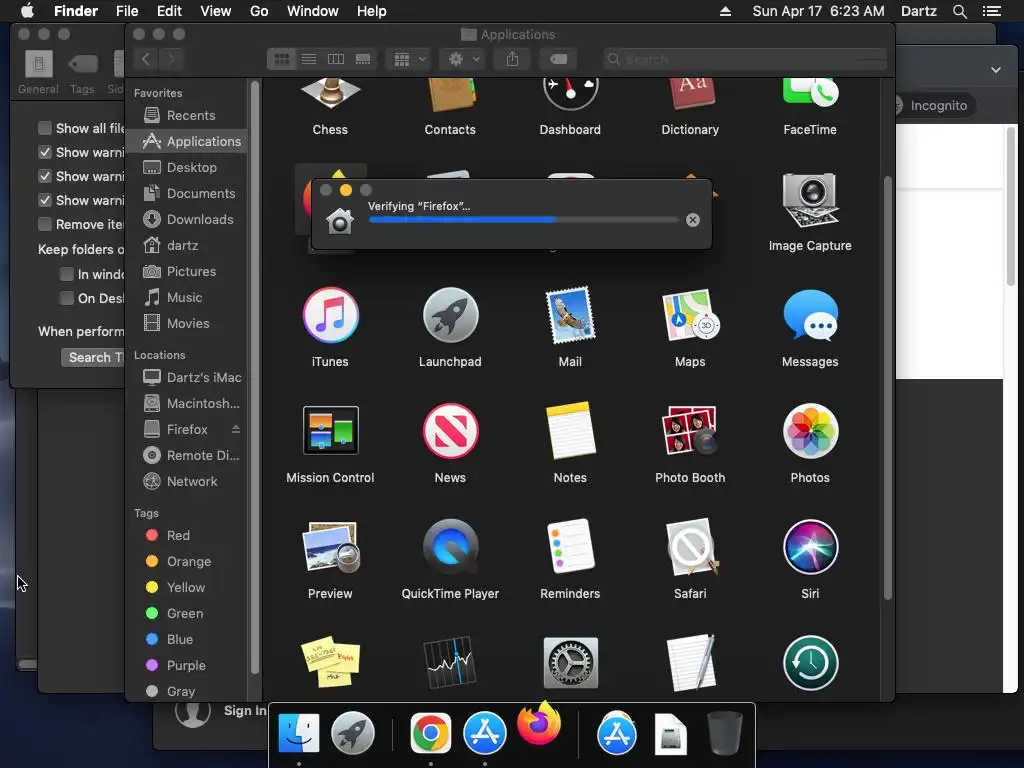Screen dimensions: 1024x768
Task: Select the Photo Booth app icon
Action: coord(690,431)
